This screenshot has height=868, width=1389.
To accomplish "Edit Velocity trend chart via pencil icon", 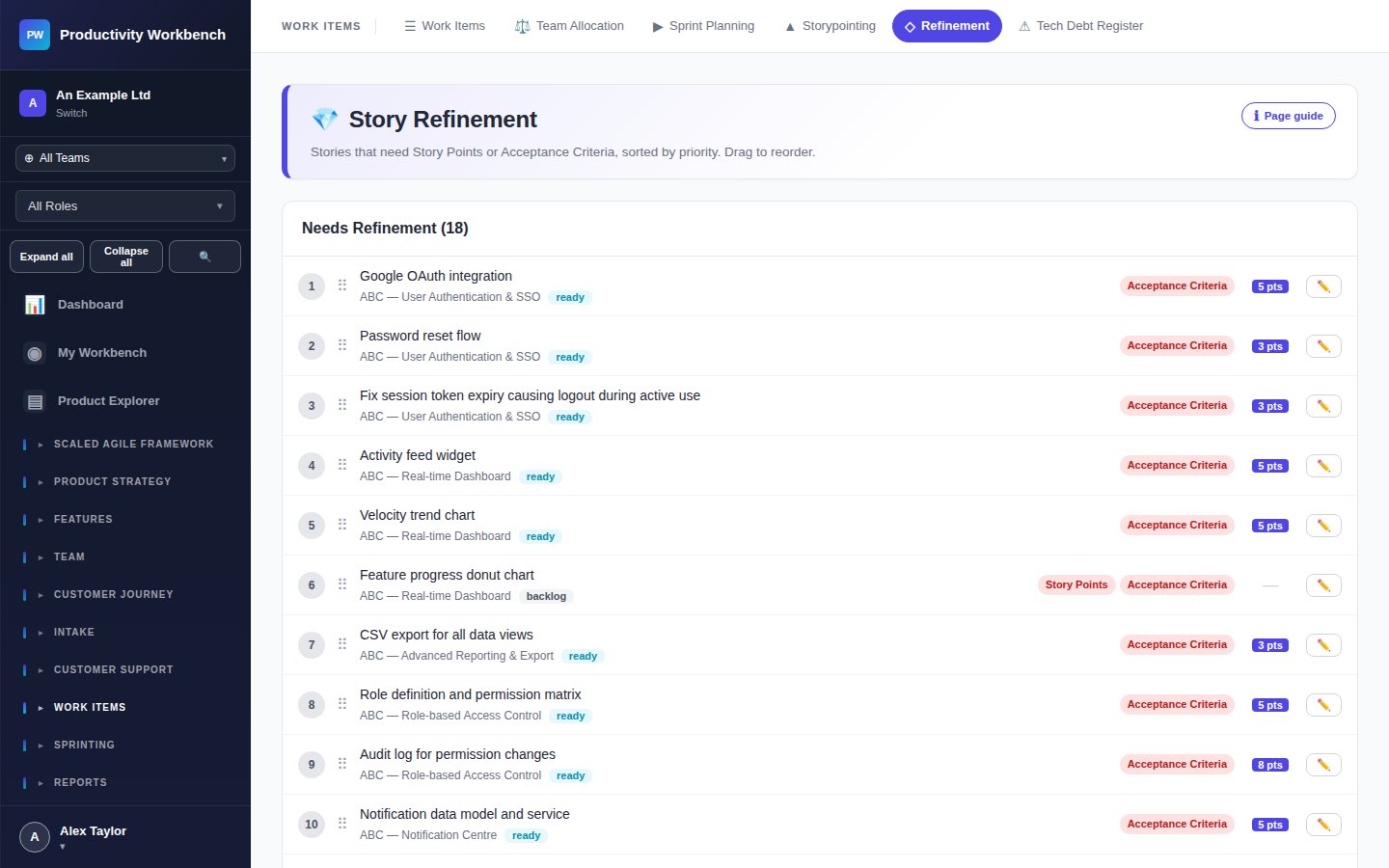I will 1323,526.
